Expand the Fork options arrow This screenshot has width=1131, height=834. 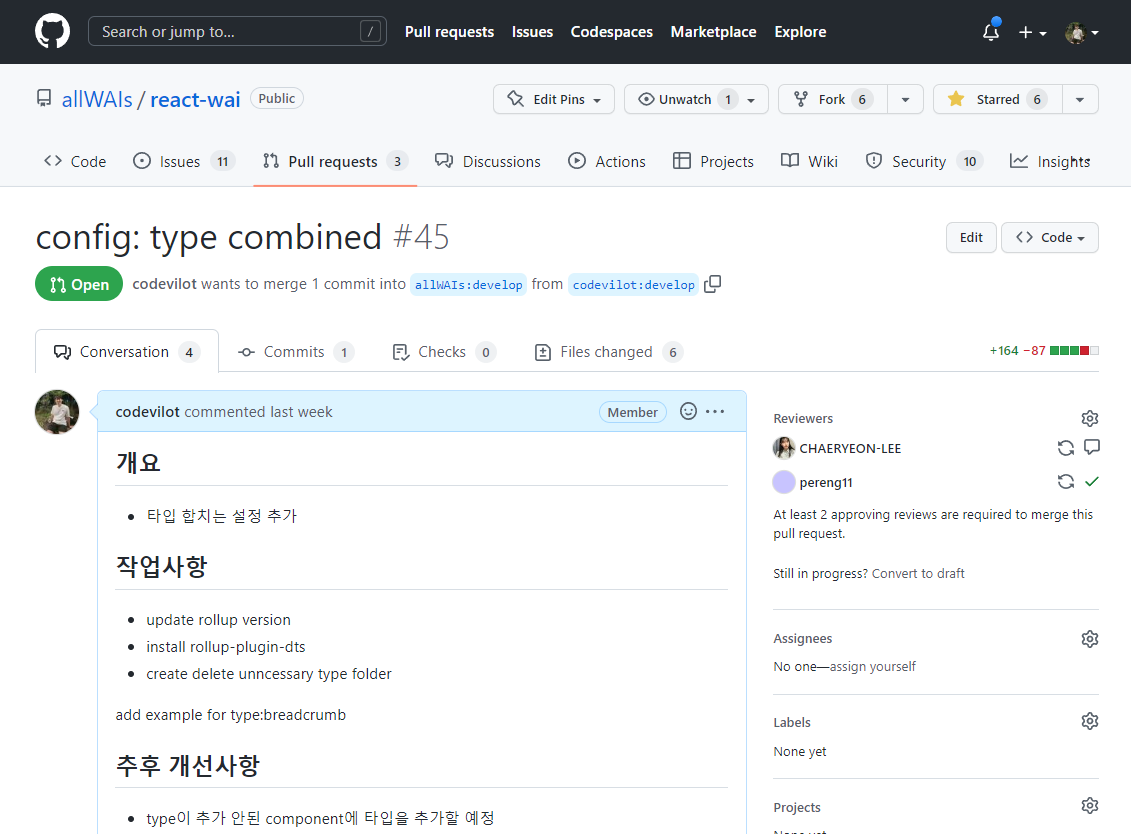tap(905, 100)
